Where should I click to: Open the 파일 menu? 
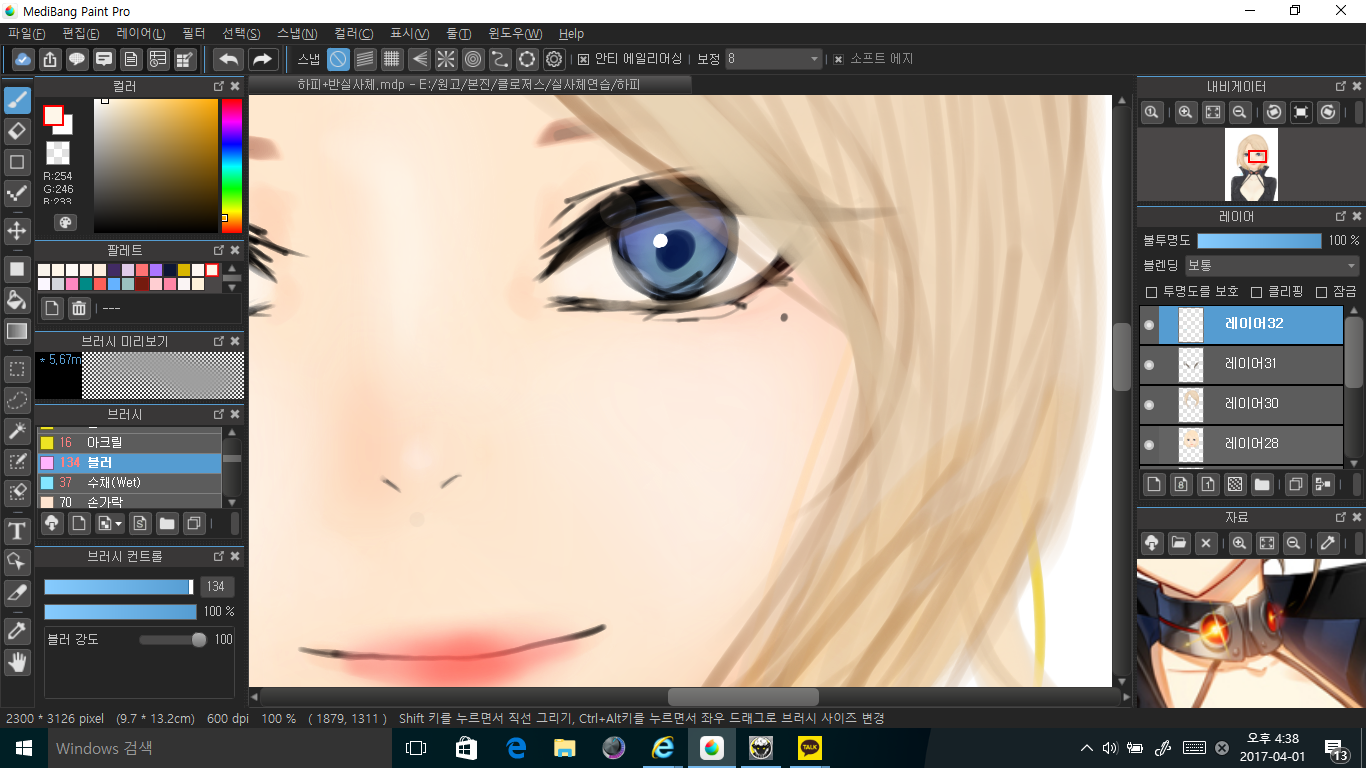26,34
